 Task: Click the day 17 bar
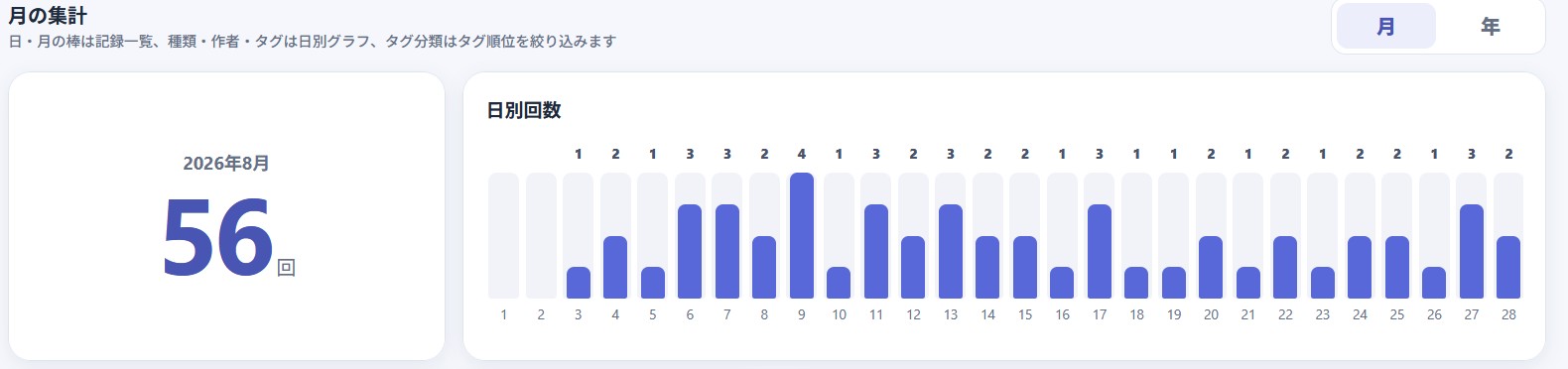[x=1100, y=235]
